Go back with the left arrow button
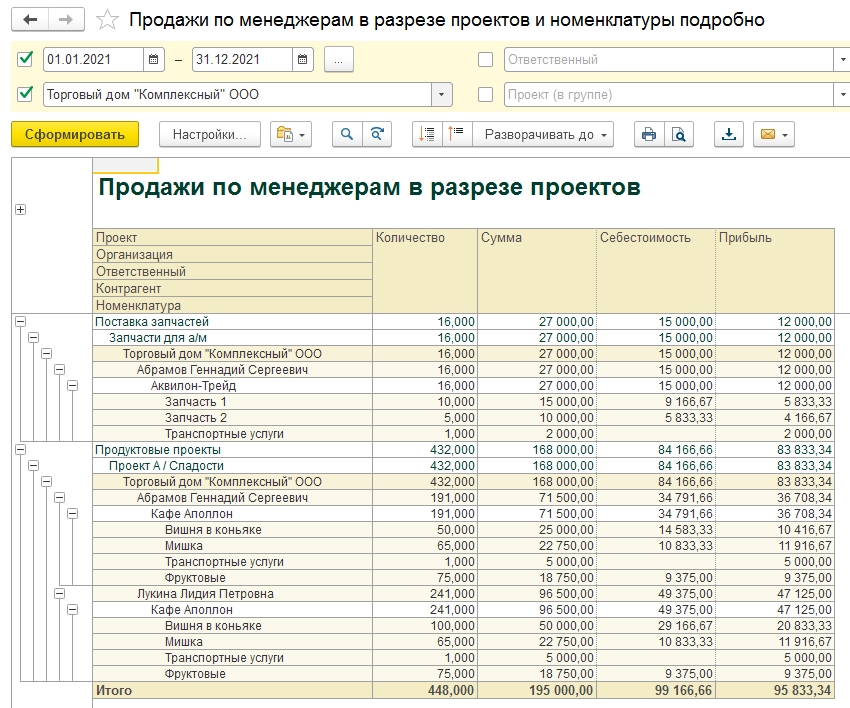The image size is (850, 708). point(30,20)
